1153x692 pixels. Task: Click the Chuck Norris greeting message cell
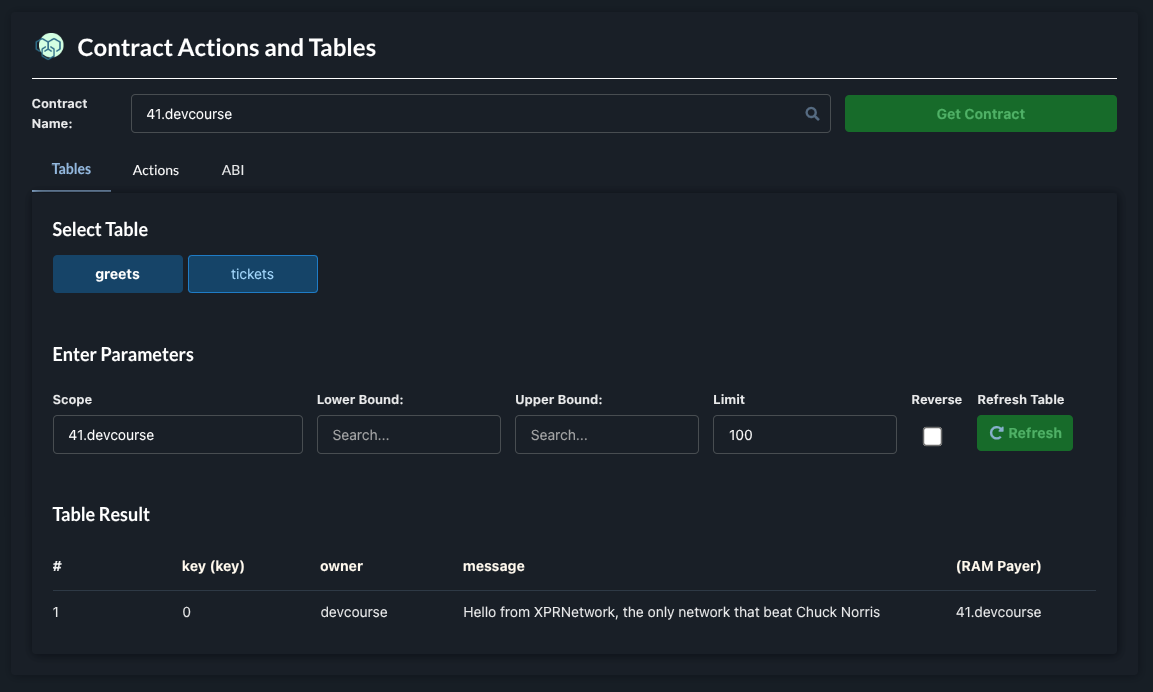[671, 612]
